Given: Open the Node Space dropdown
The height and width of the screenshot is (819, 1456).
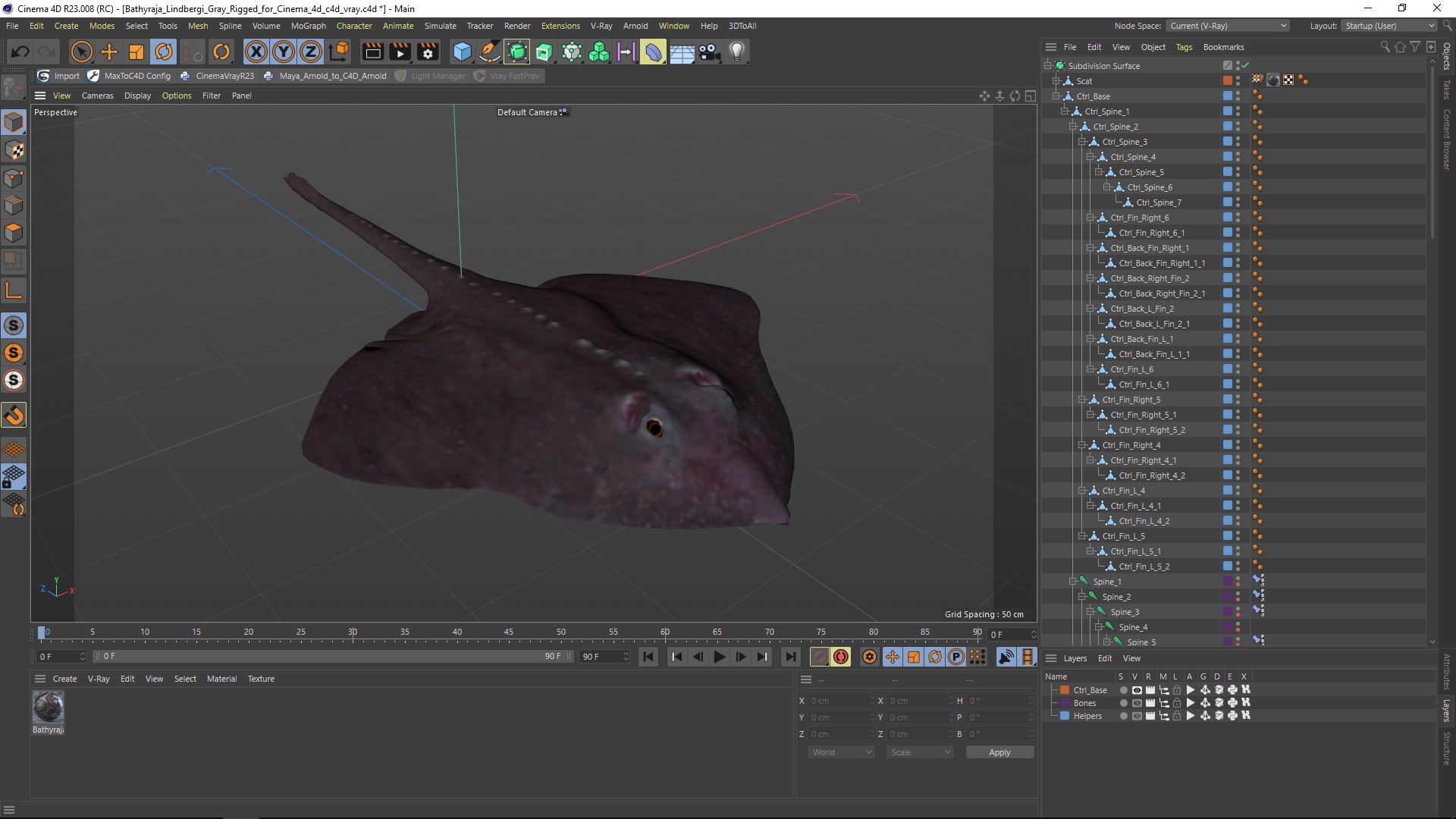Looking at the screenshot, I should click(1227, 26).
